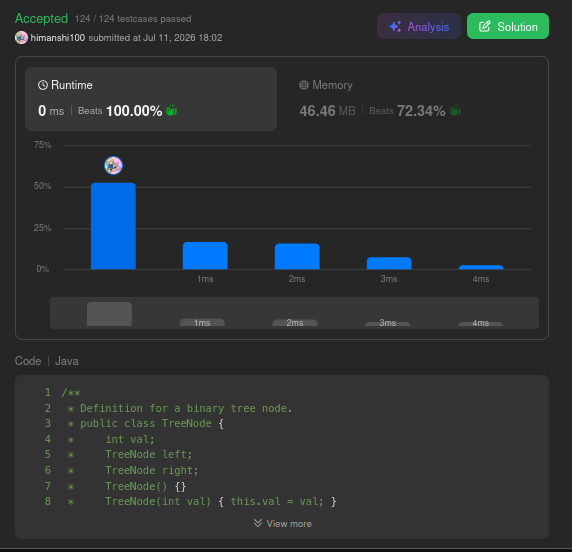Click the 1ms bar in runtime chart
The image size is (572, 552).
pyautogui.click(x=205, y=256)
